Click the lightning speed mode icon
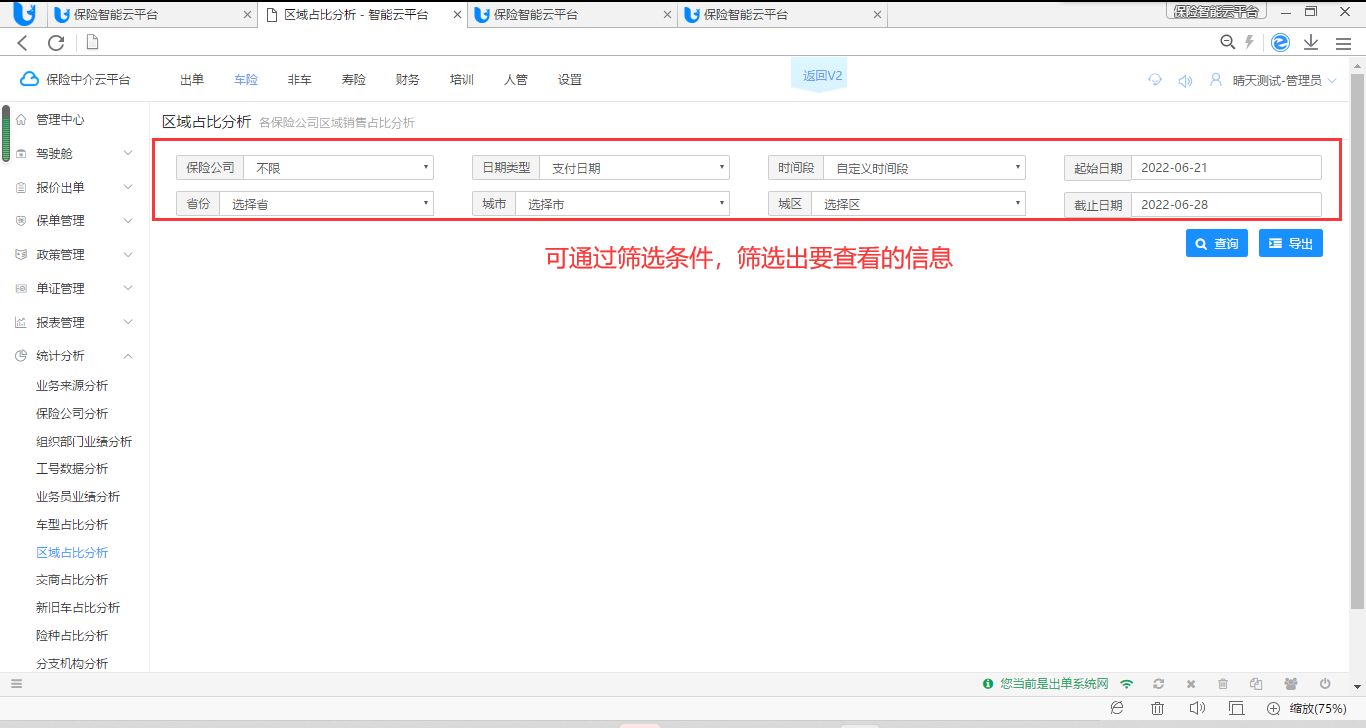Screen dimensions: 1366x728 (x=1249, y=42)
